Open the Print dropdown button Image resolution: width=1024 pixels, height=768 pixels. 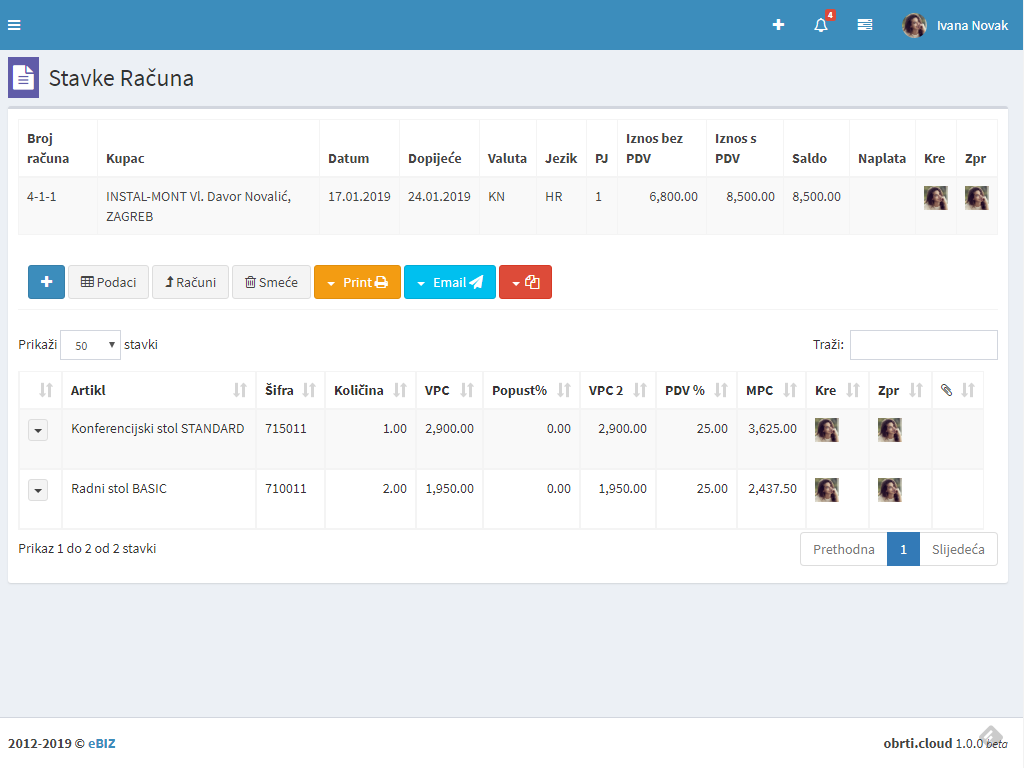click(x=357, y=282)
